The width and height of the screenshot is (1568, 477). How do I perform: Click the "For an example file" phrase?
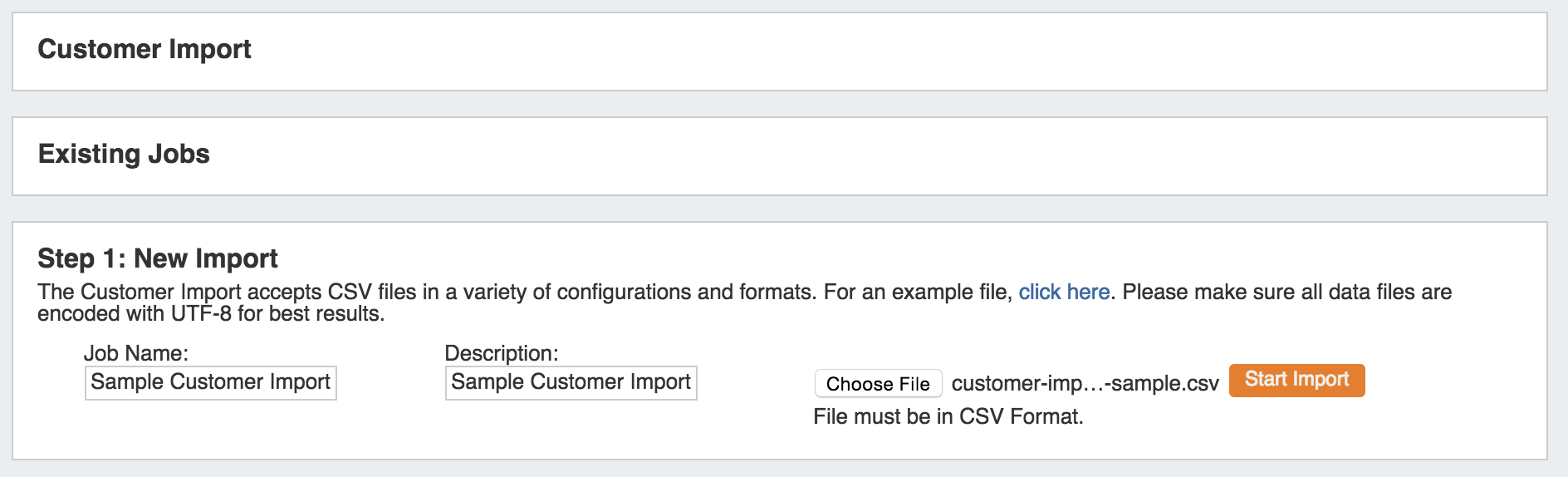pos(917,292)
